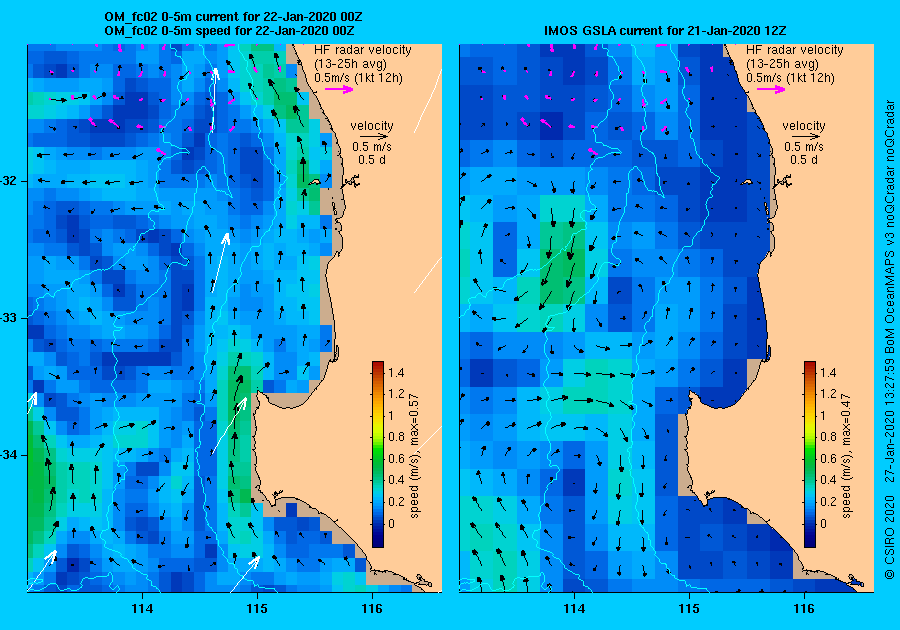Click '0.5m/s (1kt 12h)' text in right map
The width and height of the screenshot is (900, 630).
[x=790, y=77]
